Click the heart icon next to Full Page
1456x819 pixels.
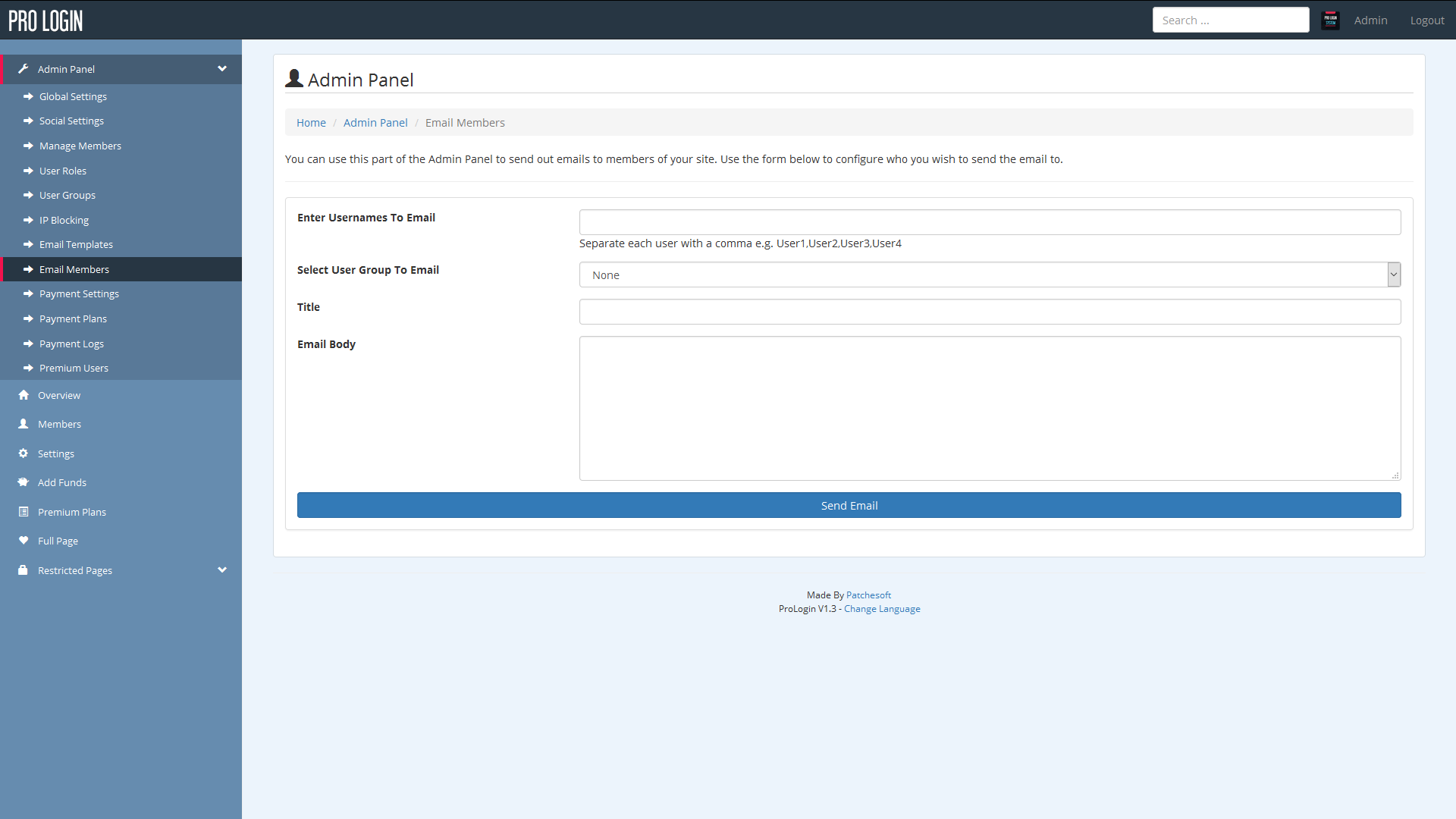coord(24,541)
